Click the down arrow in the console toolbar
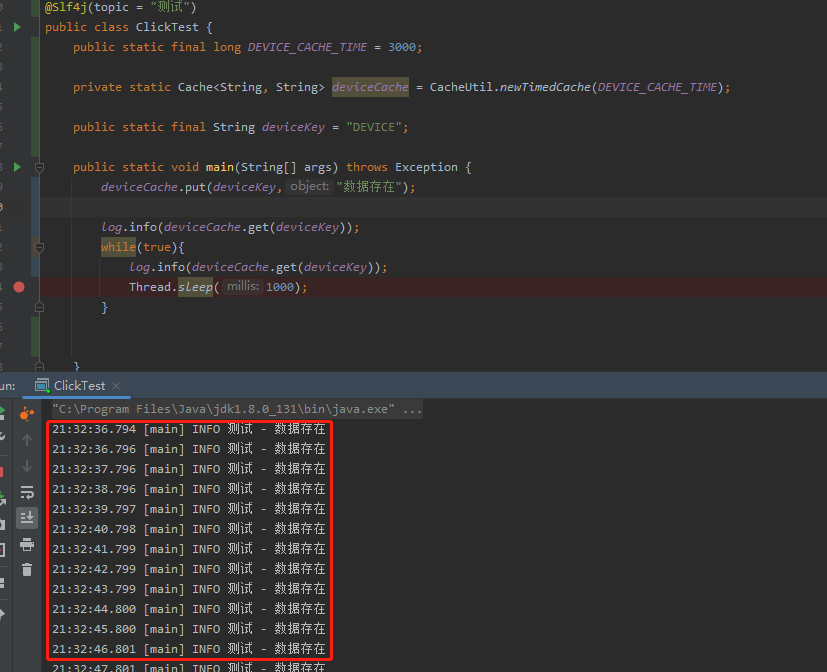 point(27,465)
